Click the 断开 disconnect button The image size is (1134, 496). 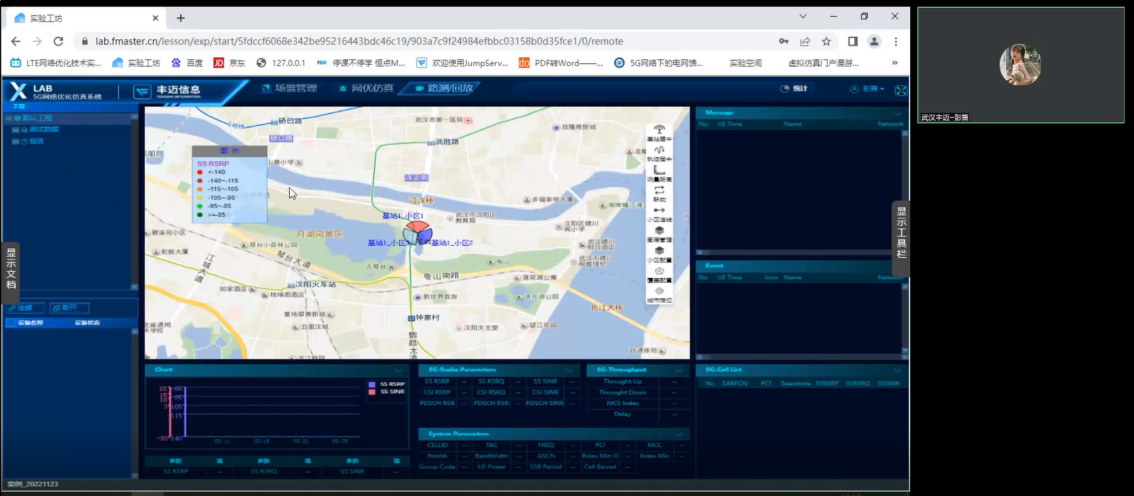pos(68,308)
